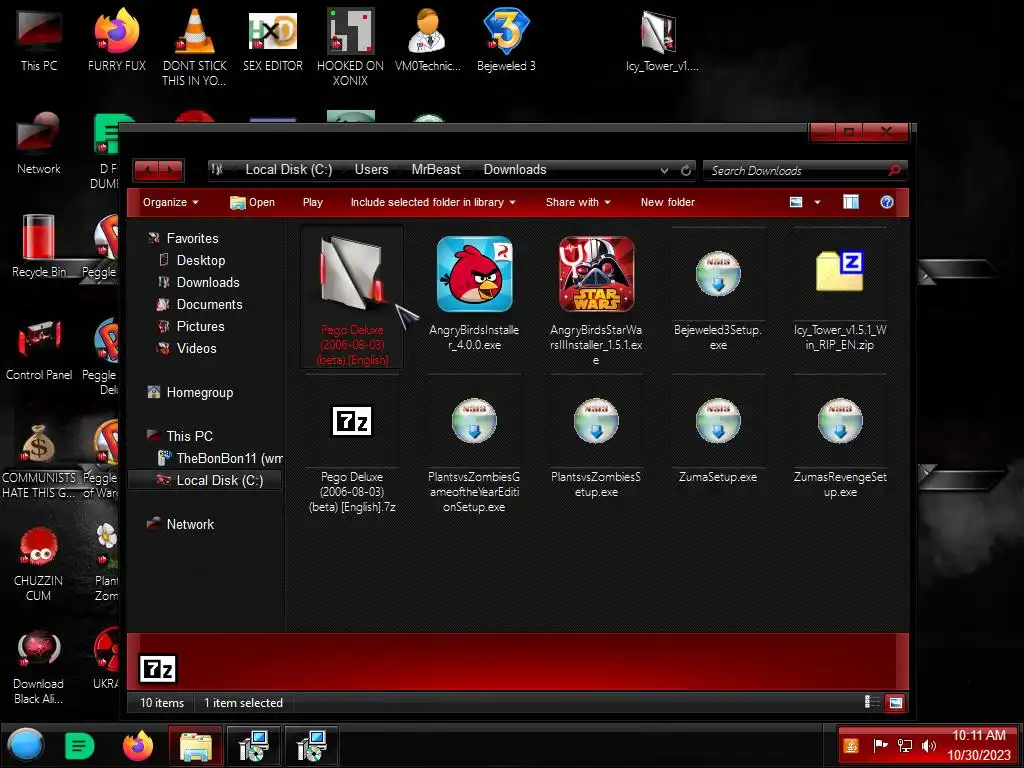The height and width of the screenshot is (768, 1024).
Task: Open Control Panel desktop icon
Action: [x=39, y=349]
